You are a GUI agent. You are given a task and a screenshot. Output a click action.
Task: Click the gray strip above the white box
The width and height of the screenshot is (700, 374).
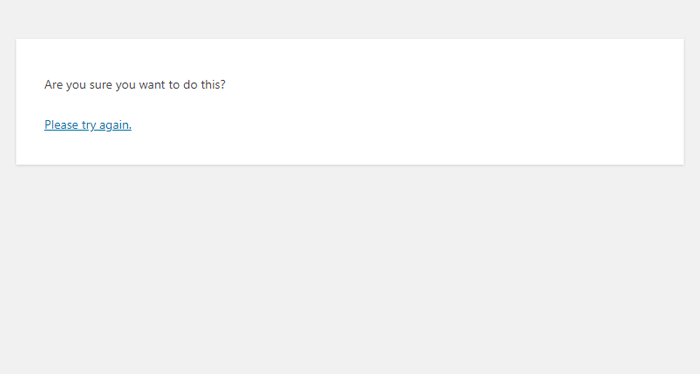350,19
